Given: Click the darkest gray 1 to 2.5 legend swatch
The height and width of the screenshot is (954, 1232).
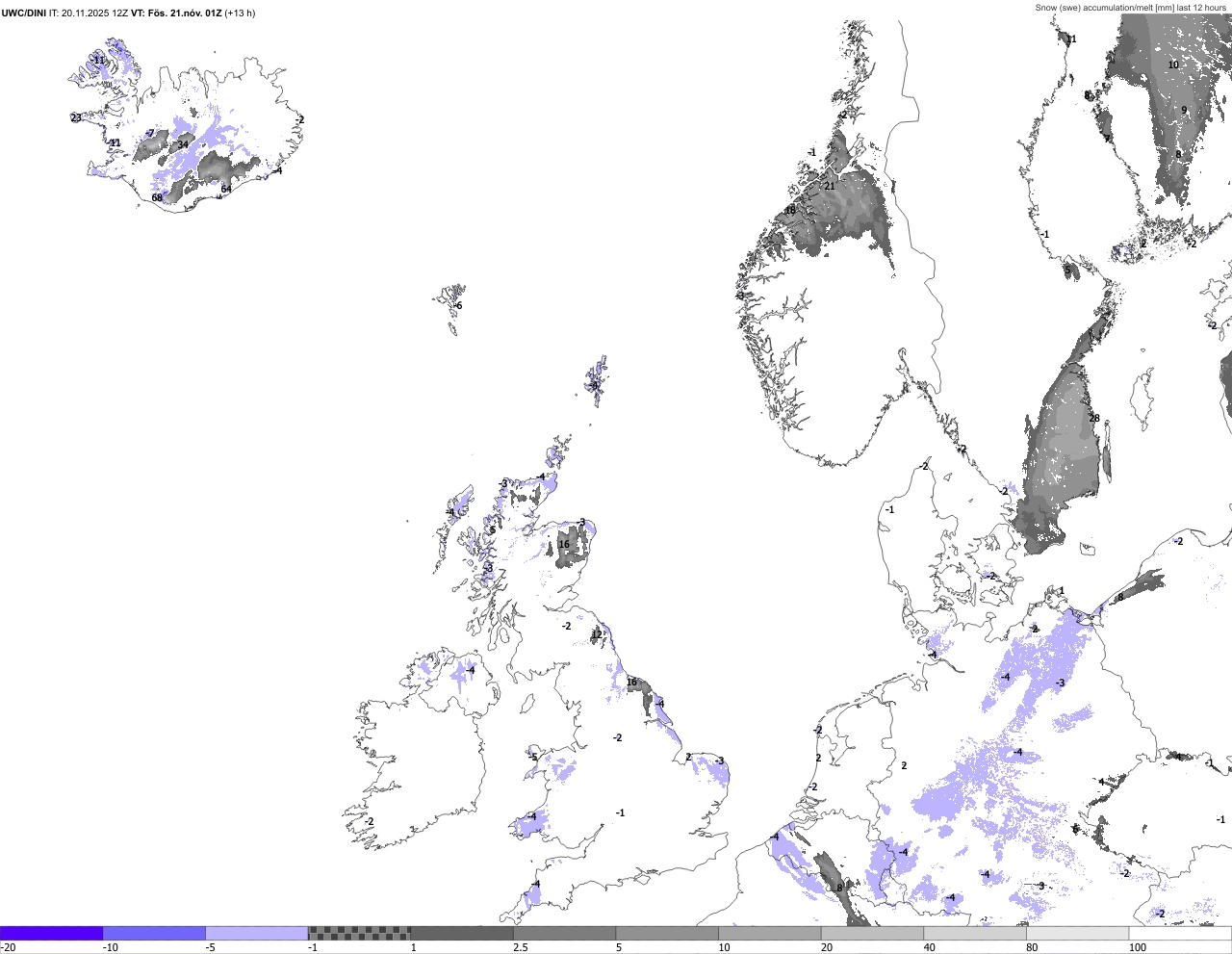Looking at the screenshot, I should tap(462, 933).
